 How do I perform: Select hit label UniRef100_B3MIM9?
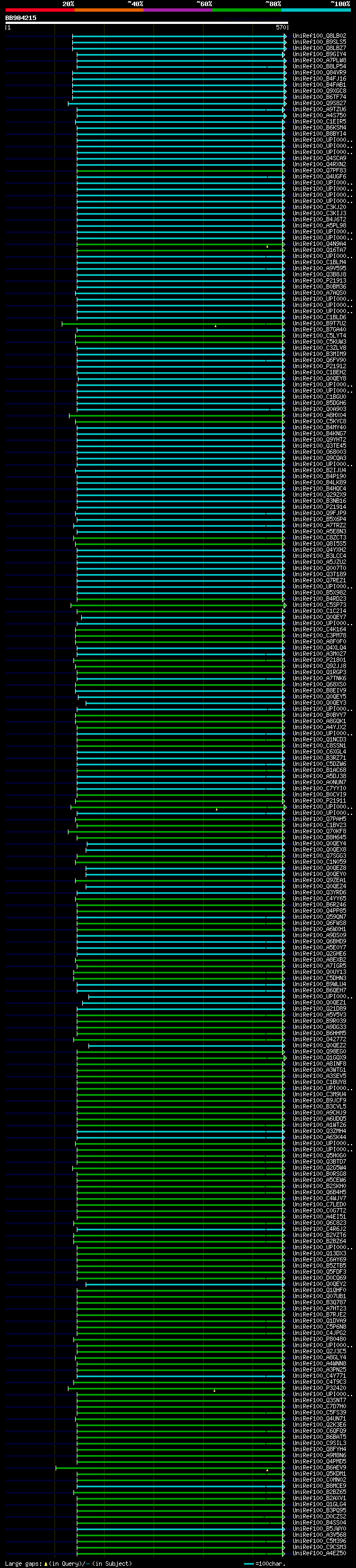coord(319,354)
